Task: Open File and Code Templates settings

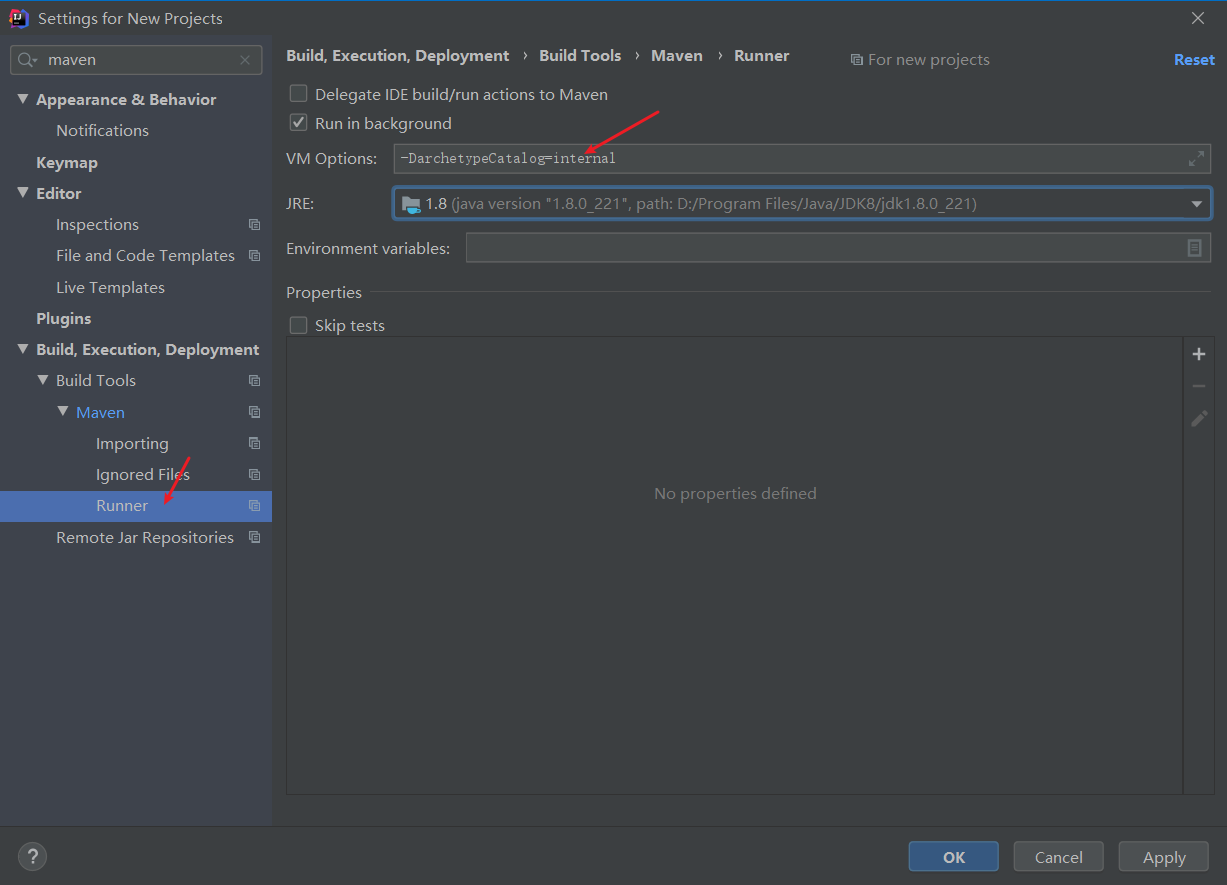Action: pyautogui.click(x=145, y=256)
